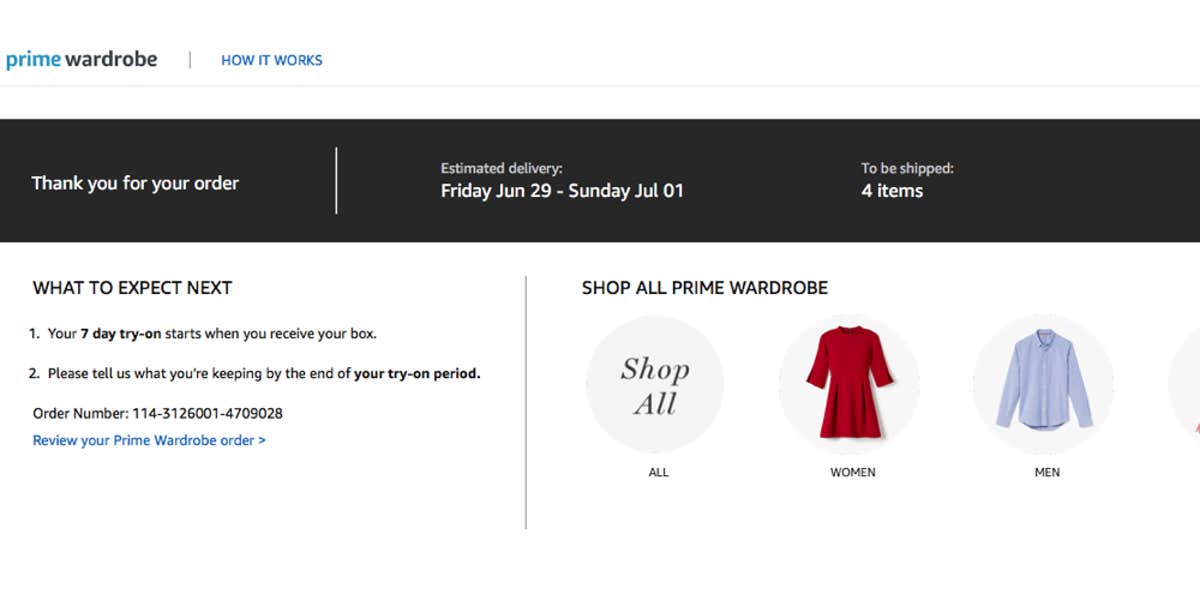Open Review your Prime Wardrobe order link
The height and width of the screenshot is (600, 1200).
click(148, 440)
